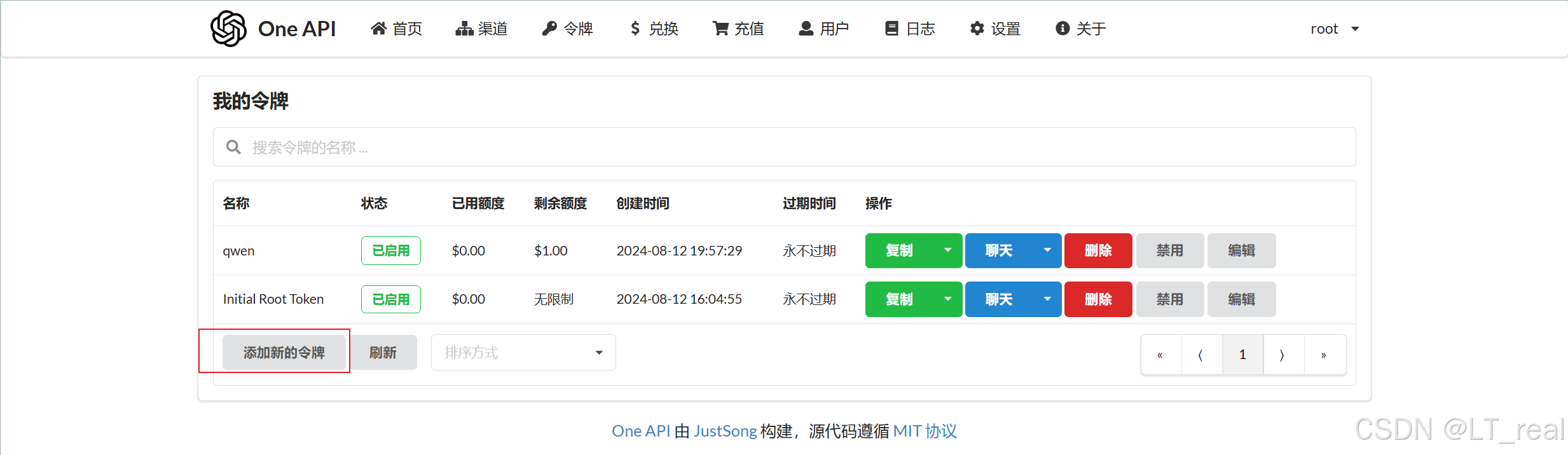Expand chat options arrow for qwen
This screenshot has height=455, width=1568.
1047,250
